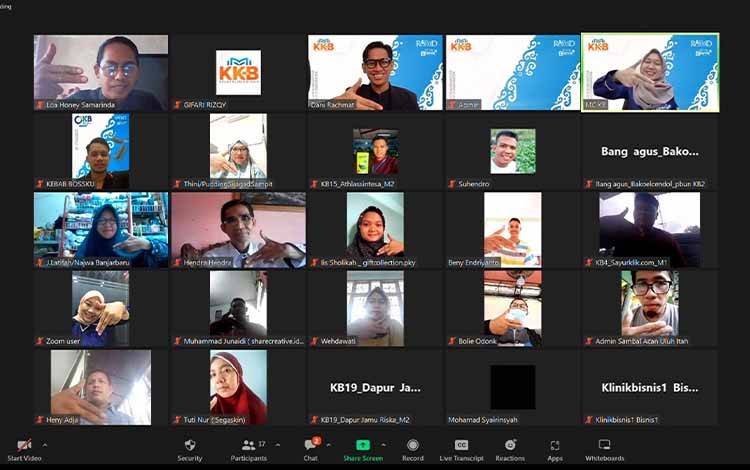Select Muhammad Junaidi's video tile

pyautogui.click(x=238, y=308)
